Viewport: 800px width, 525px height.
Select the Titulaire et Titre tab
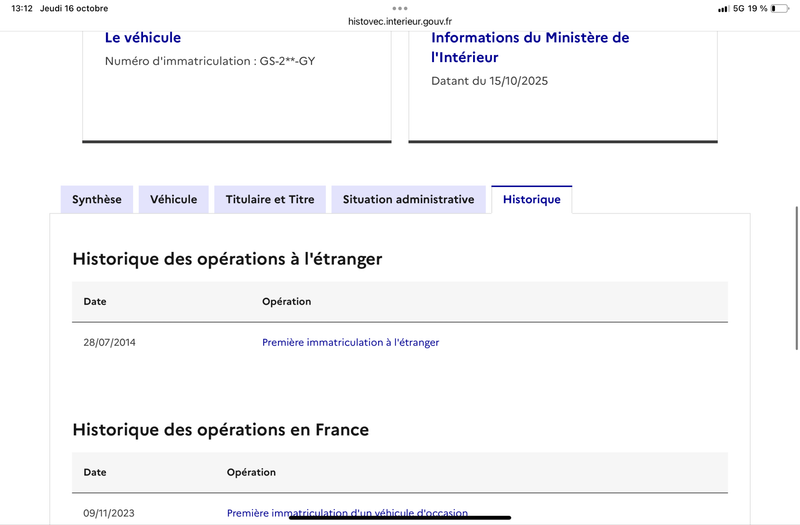pyautogui.click(x=270, y=200)
